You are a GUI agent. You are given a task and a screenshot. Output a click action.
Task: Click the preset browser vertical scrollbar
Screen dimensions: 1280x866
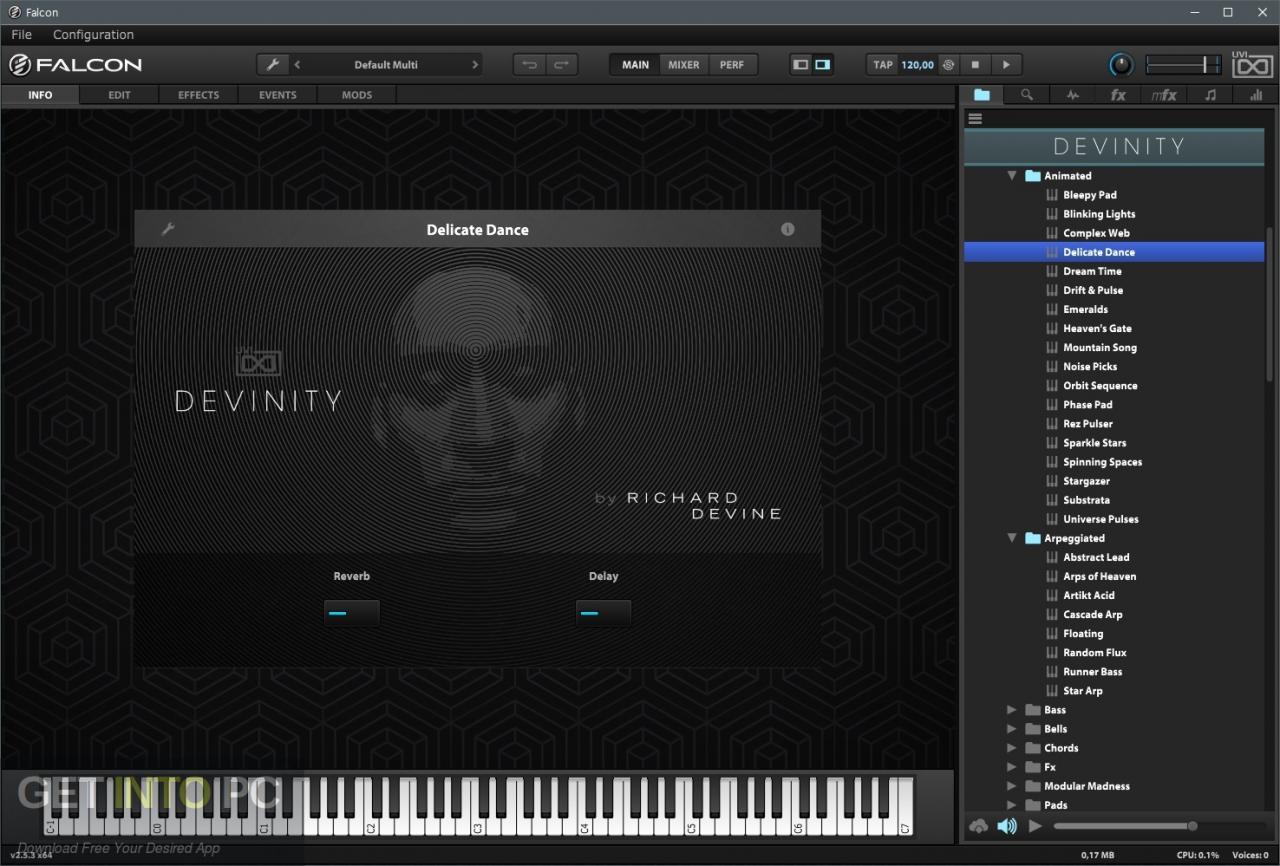click(1270, 304)
